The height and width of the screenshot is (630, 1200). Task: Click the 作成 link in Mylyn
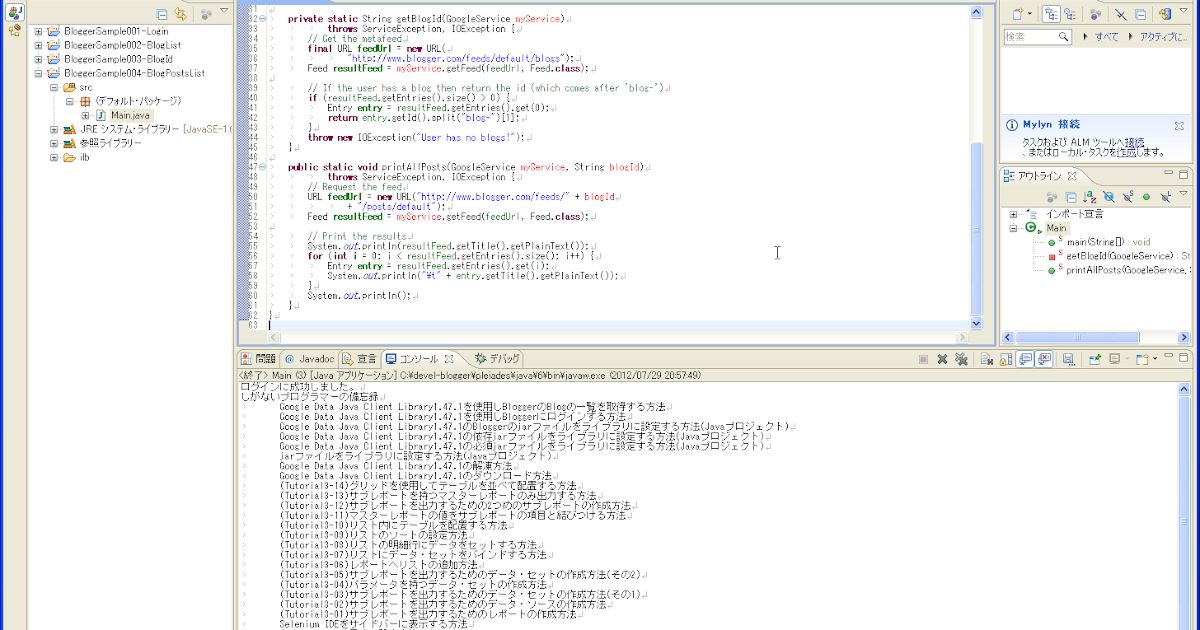pos(1125,152)
